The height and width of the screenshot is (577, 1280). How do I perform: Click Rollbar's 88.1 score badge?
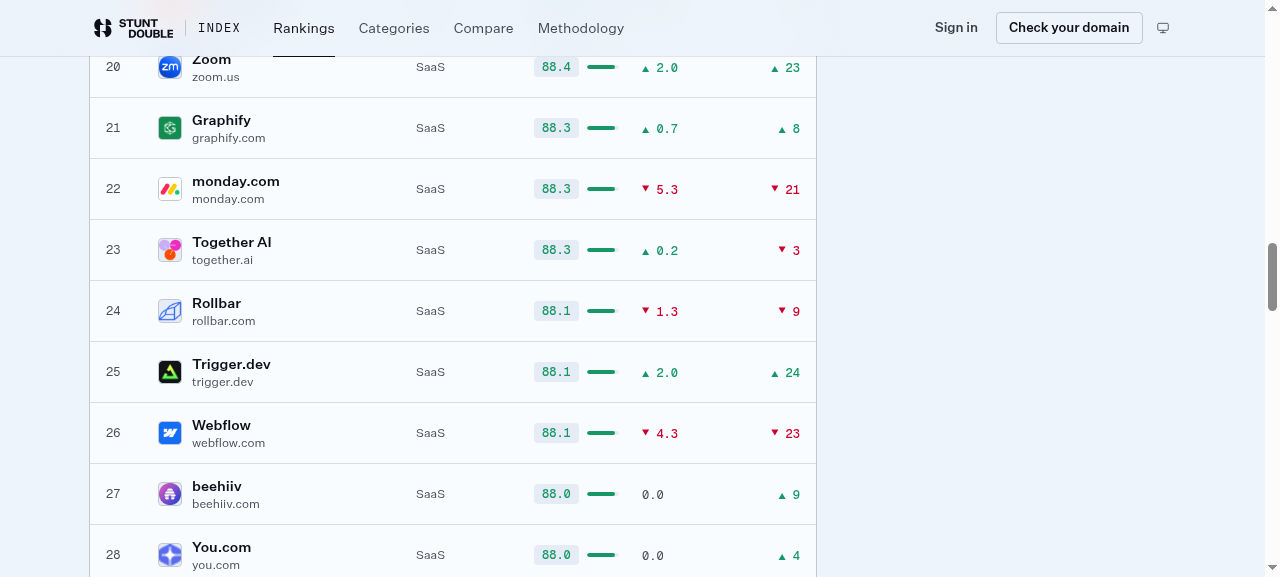click(x=556, y=311)
